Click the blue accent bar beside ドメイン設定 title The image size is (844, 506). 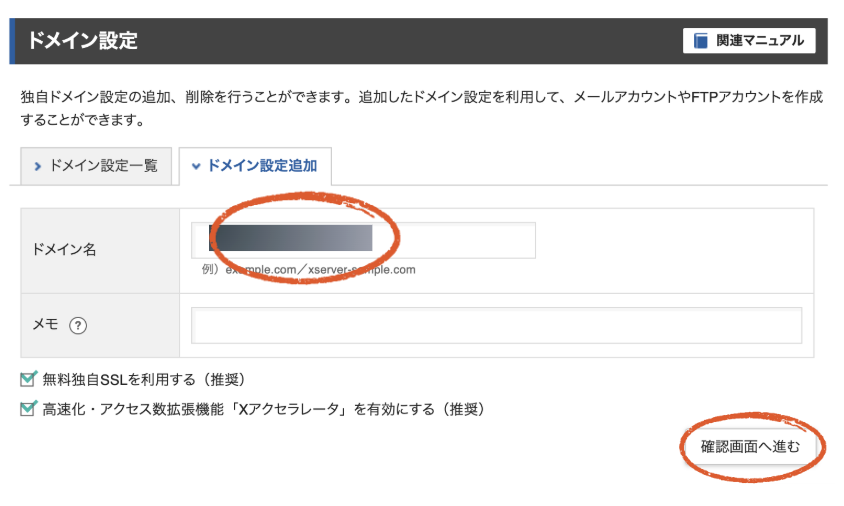13,41
